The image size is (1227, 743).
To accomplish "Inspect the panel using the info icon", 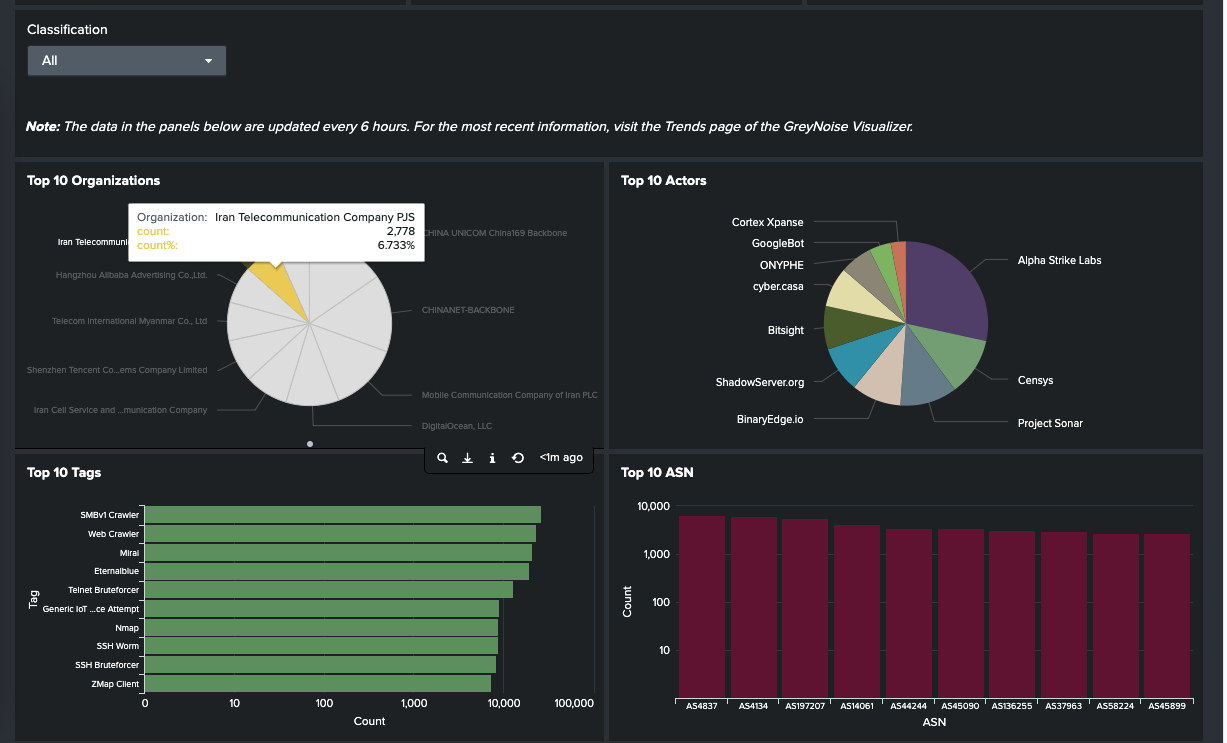I will click(x=492, y=458).
